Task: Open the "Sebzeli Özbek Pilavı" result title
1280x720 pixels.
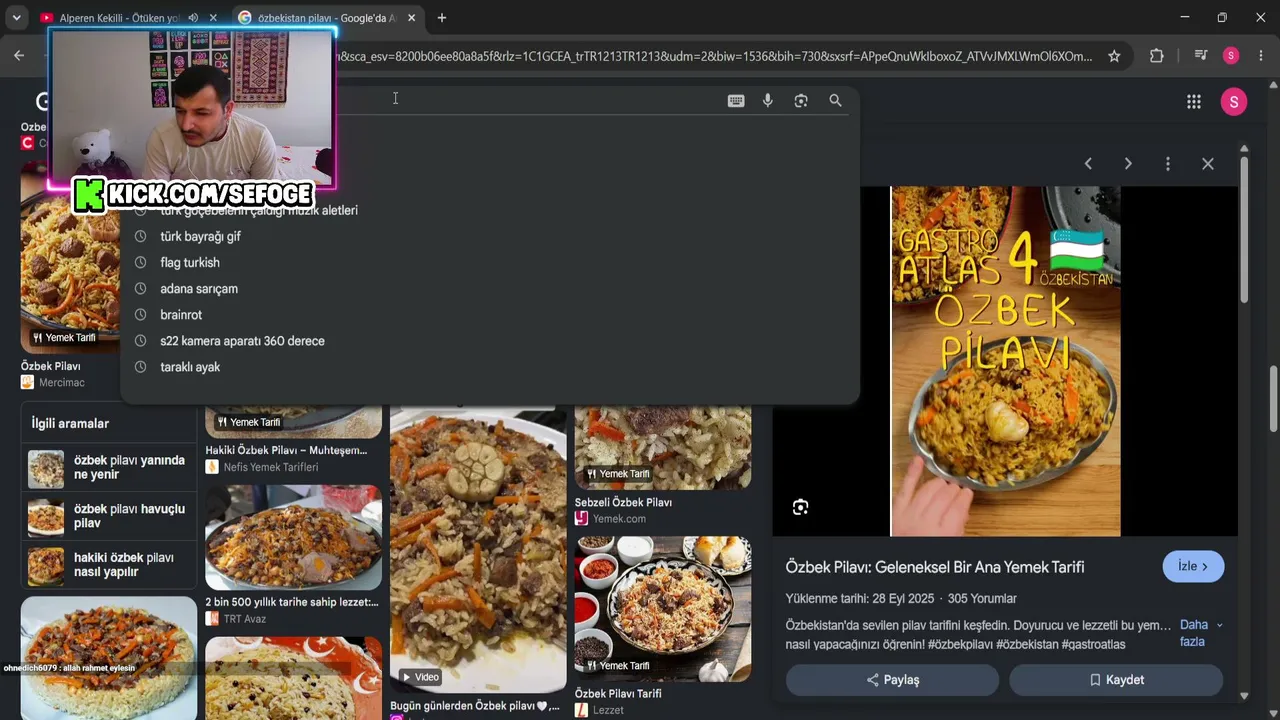Action: [x=623, y=502]
